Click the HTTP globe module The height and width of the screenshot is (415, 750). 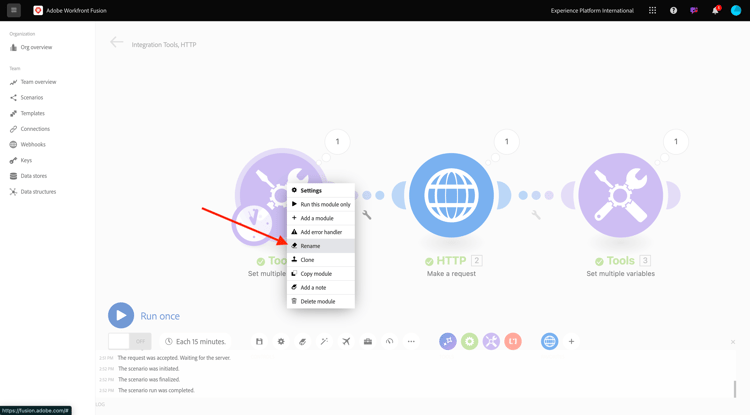click(x=452, y=195)
